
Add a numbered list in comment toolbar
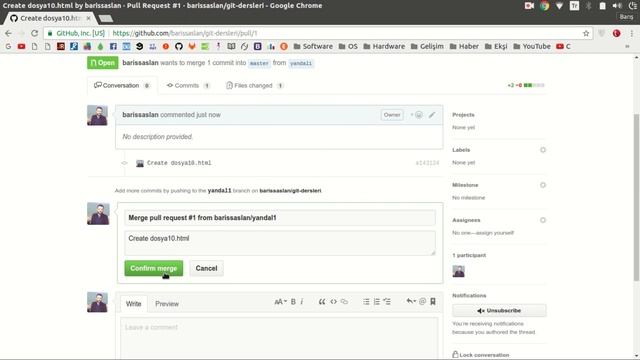tap(376, 302)
